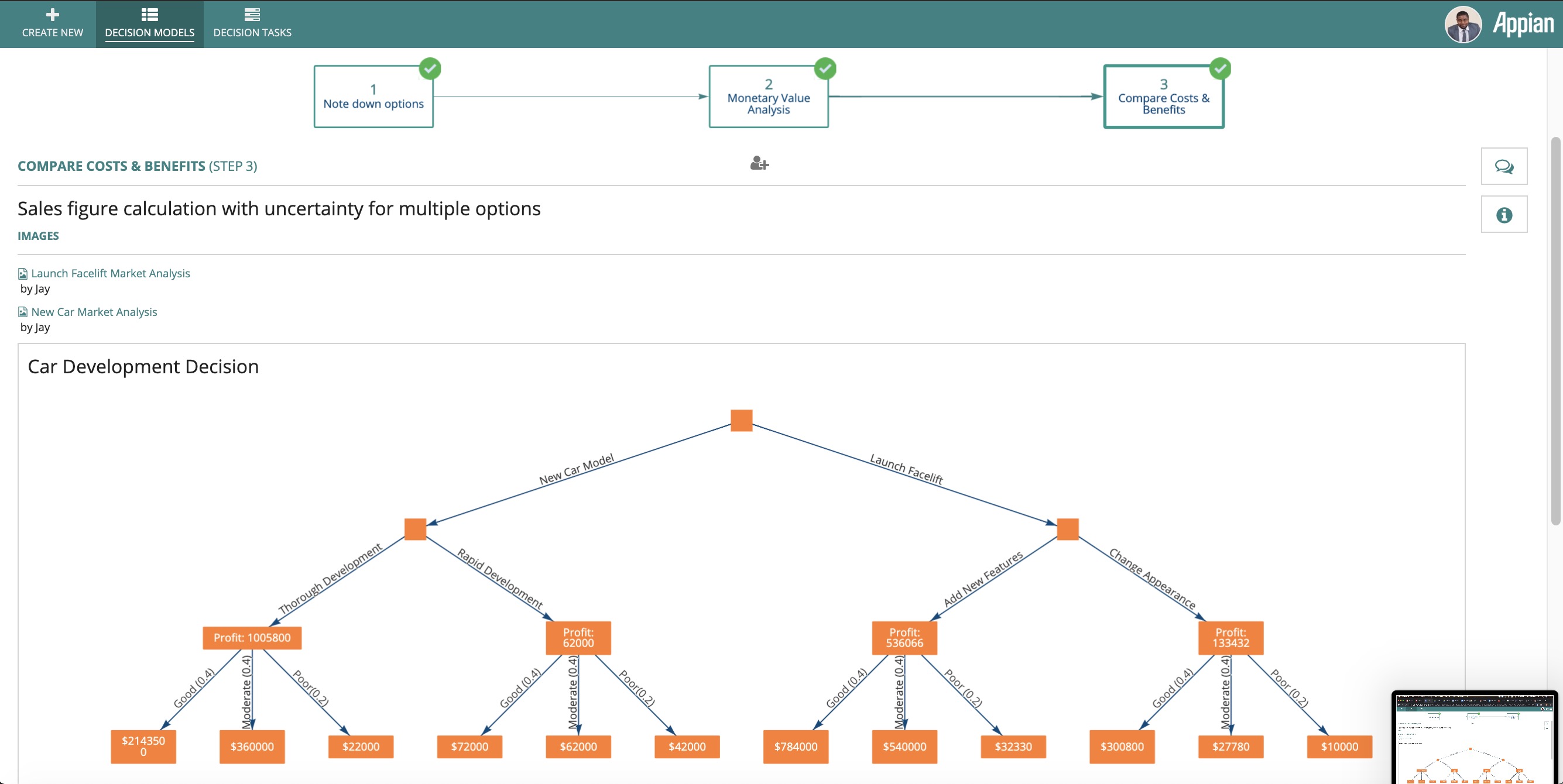Select step 2 Monetary Value Analysis

coord(768,97)
